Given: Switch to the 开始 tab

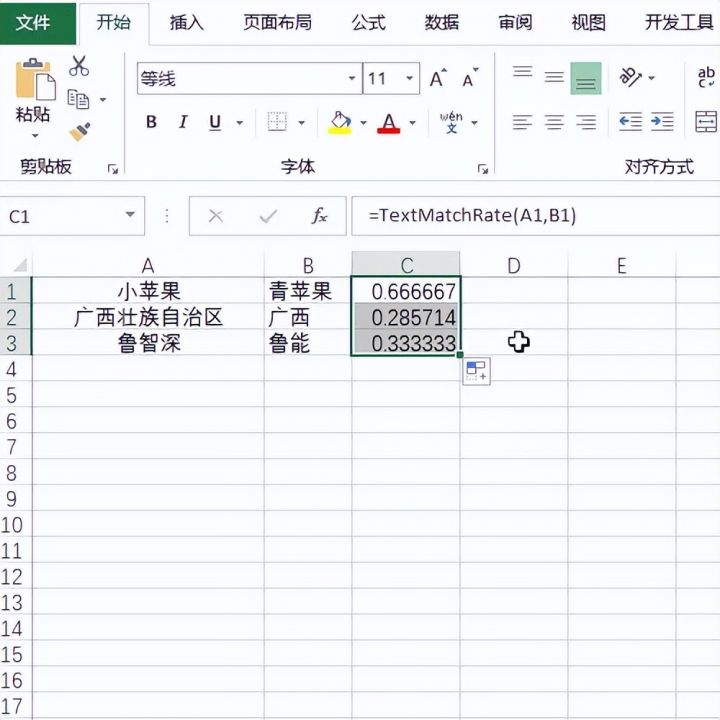Looking at the screenshot, I should coord(113,22).
